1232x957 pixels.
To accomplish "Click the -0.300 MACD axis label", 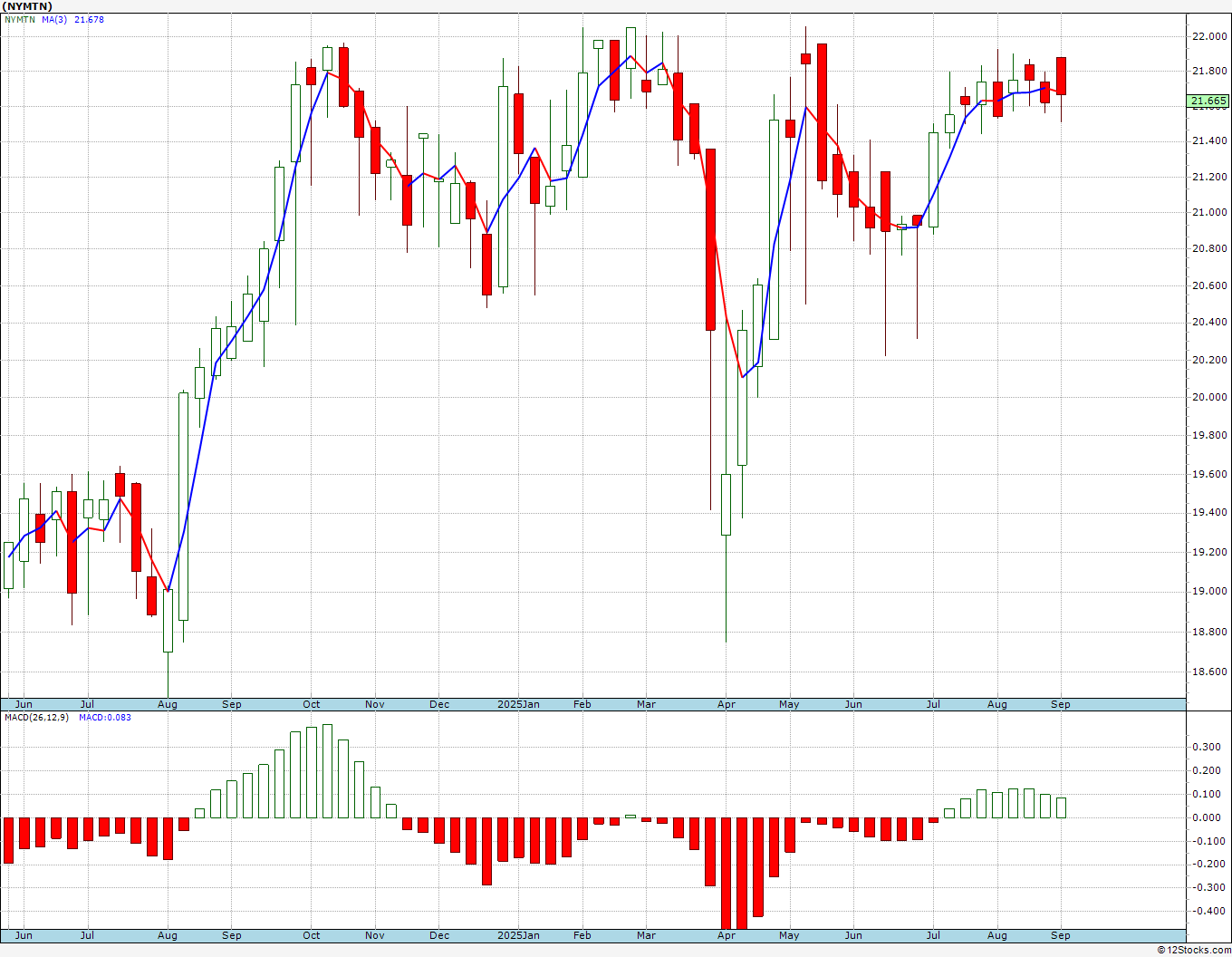I will [1209, 887].
